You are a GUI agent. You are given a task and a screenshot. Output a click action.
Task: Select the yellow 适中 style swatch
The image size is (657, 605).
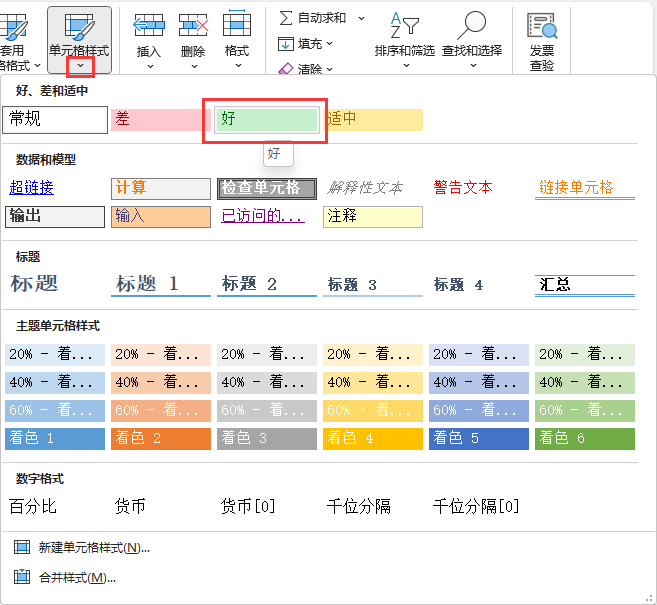tap(375, 119)
